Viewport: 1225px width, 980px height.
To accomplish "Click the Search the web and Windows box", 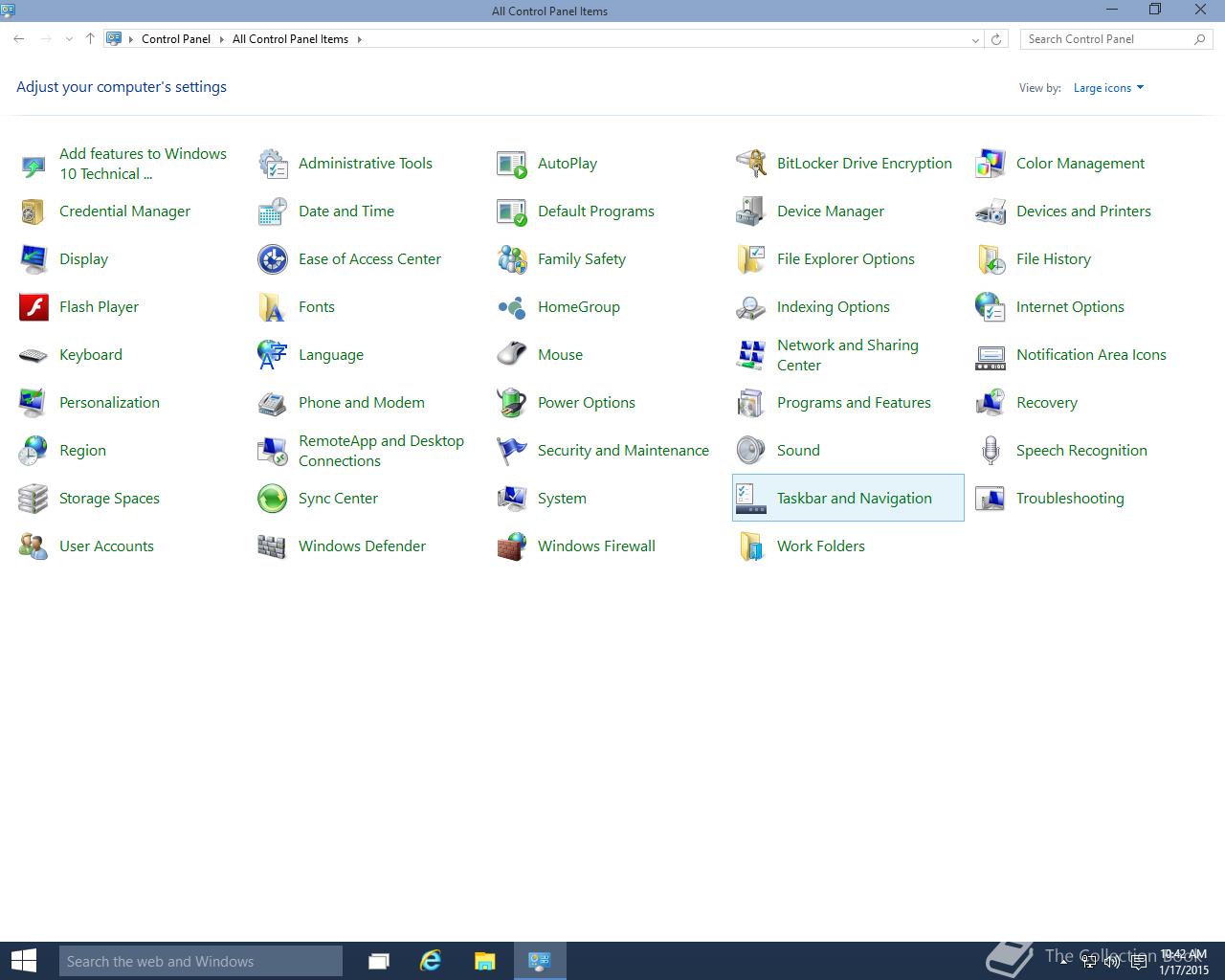I will [x=201, y=961].
